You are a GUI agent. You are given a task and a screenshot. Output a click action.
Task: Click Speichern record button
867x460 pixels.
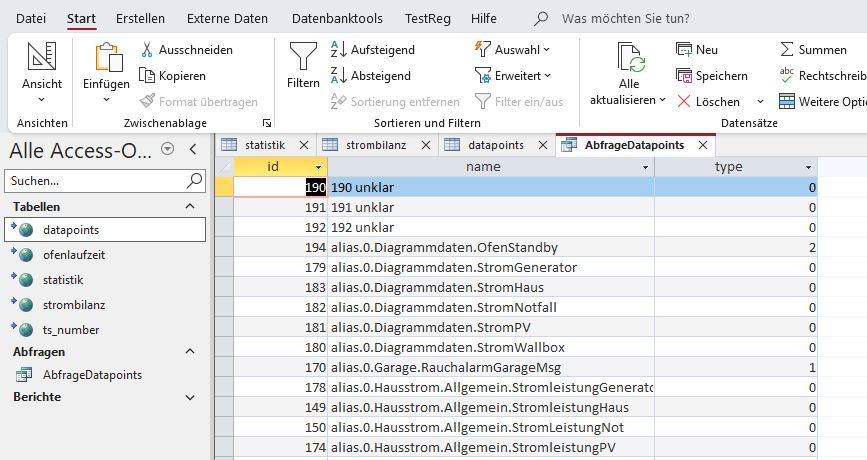[712, 76]
